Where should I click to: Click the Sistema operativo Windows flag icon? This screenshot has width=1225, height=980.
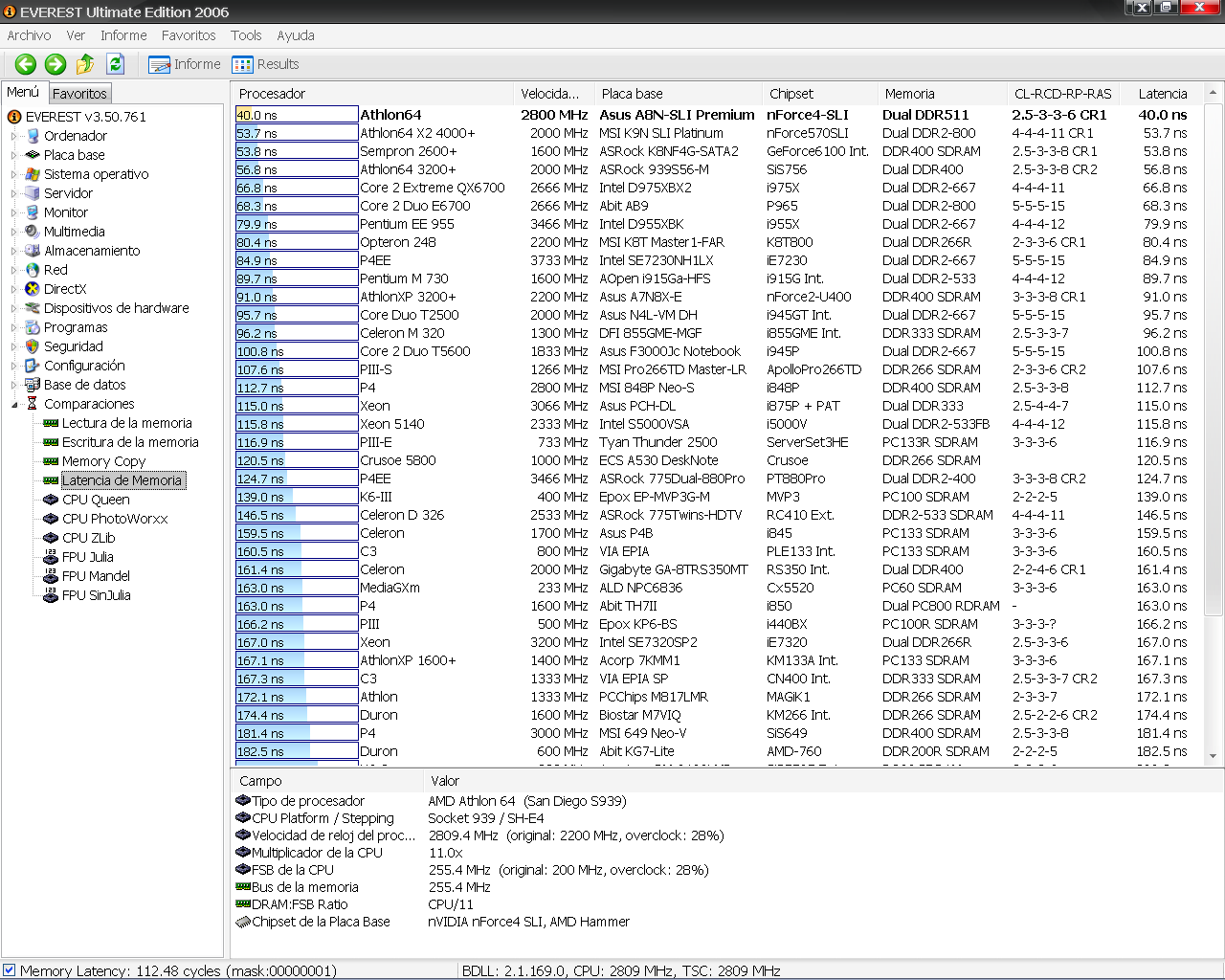click(x=33, y=174)
